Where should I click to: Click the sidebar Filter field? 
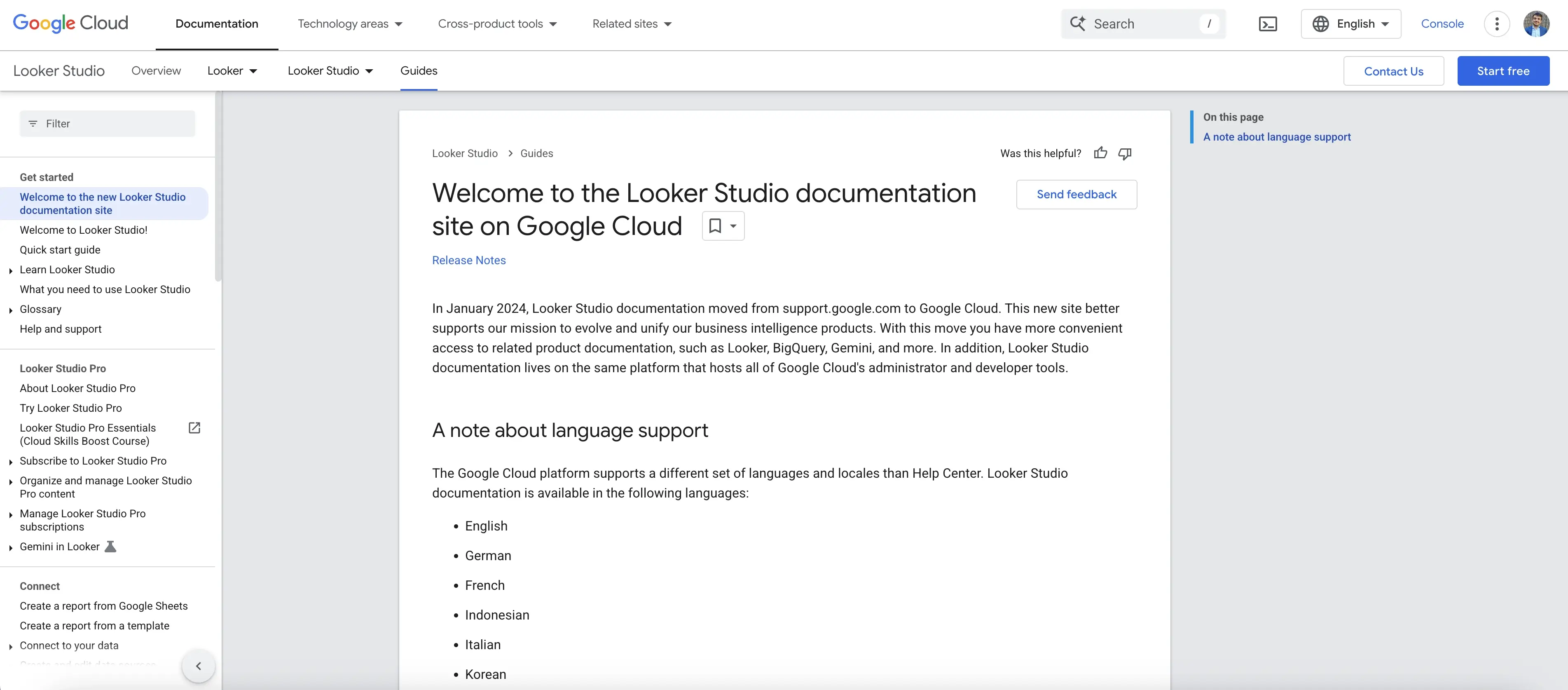[107, 124]
